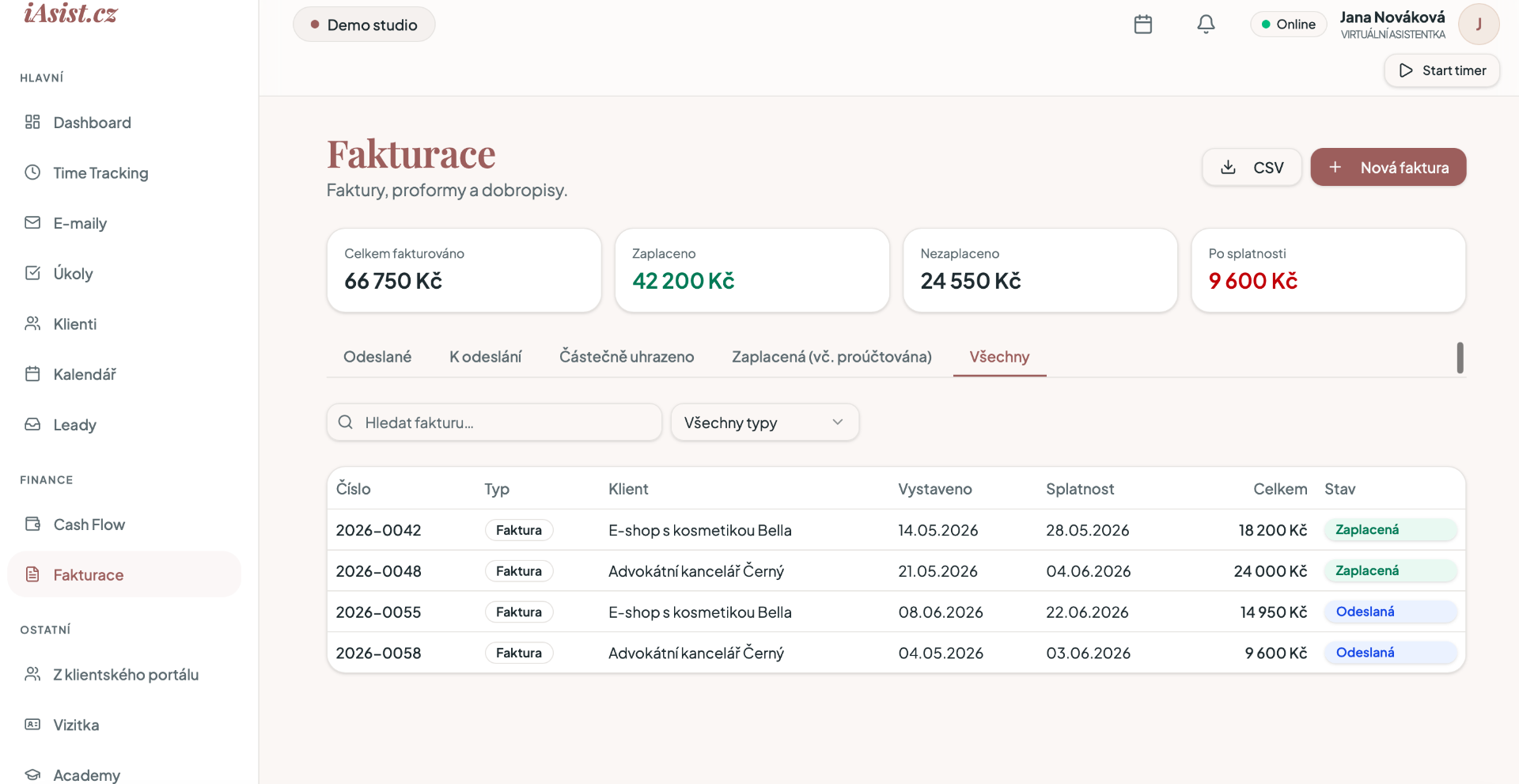This screenshot has height=784, width=1519.
Task: Click the Kalendář sidebar icon
Action: [32, 373]
